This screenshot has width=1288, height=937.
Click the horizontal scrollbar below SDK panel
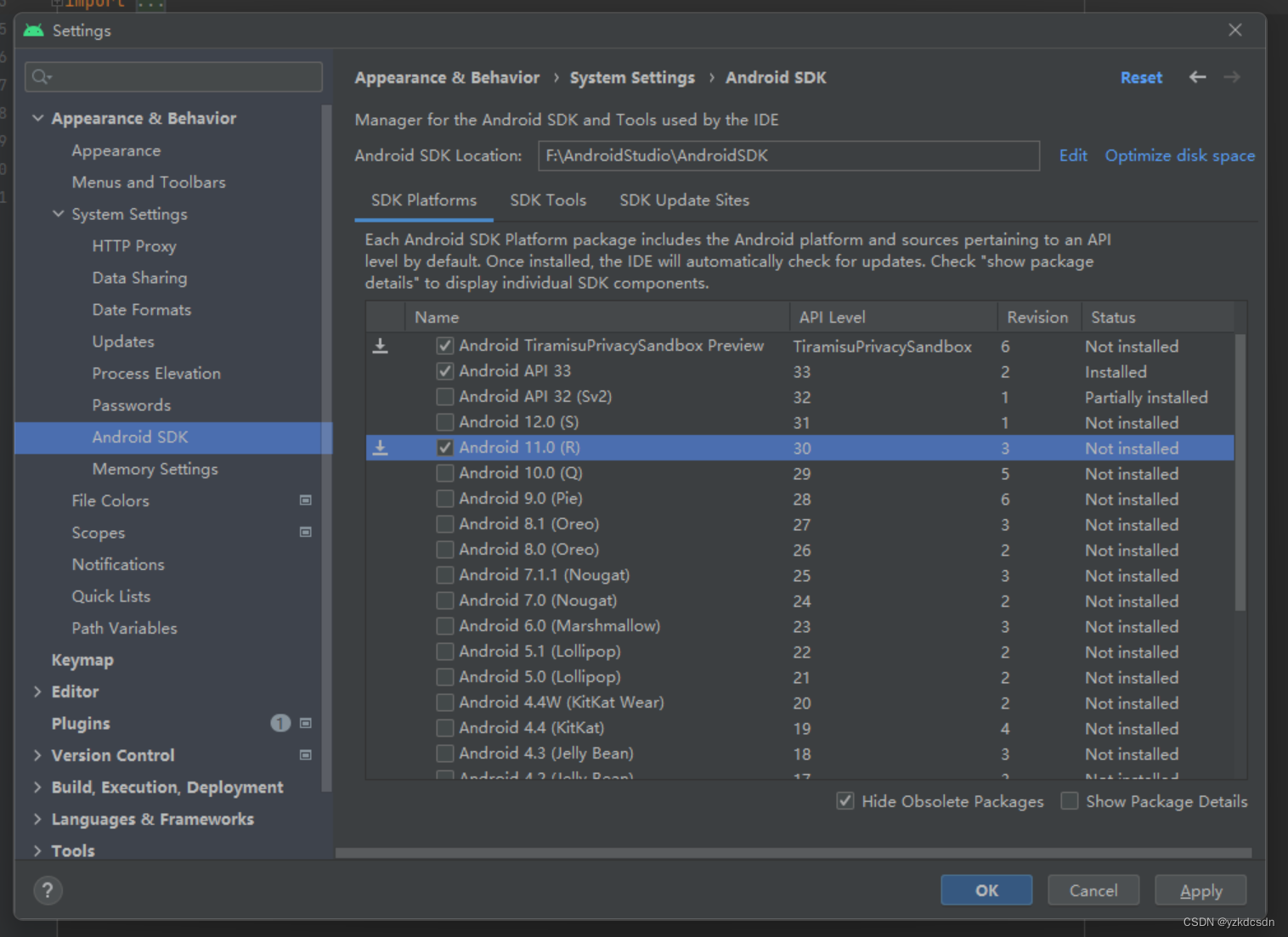coord(794,853)
